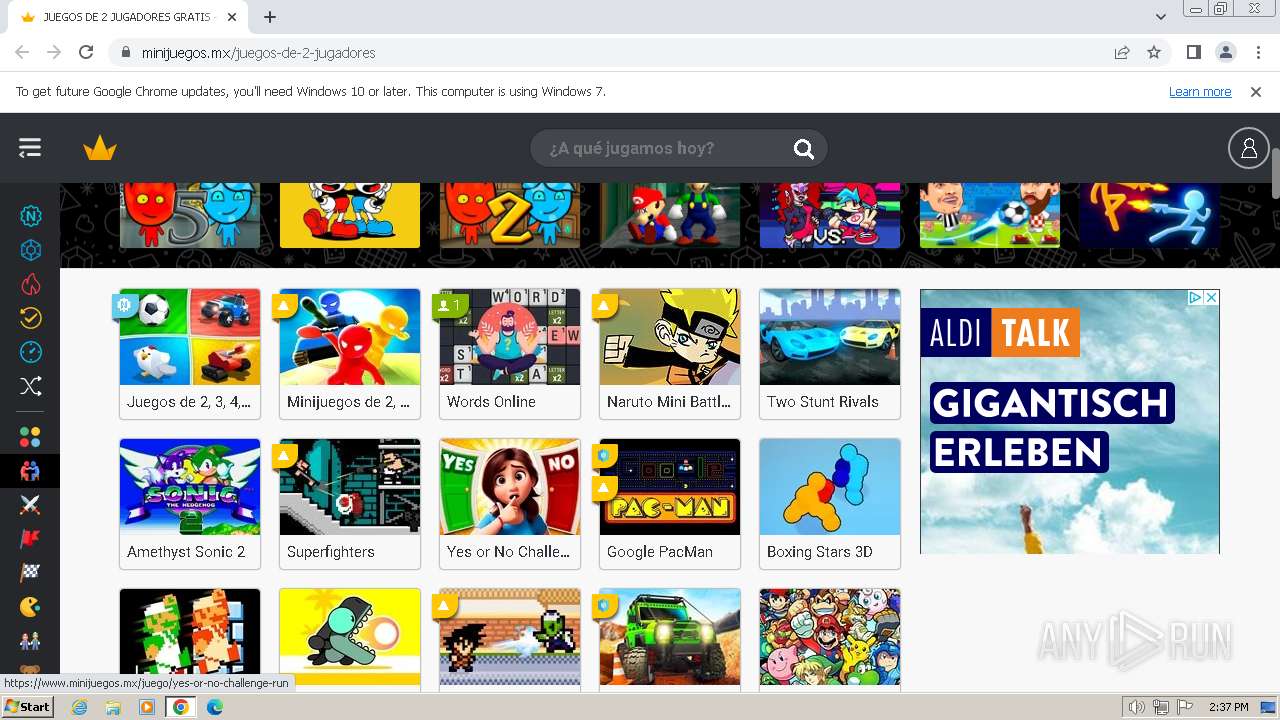
Task: Open the Superfighters game card
Action: [350, 504]
